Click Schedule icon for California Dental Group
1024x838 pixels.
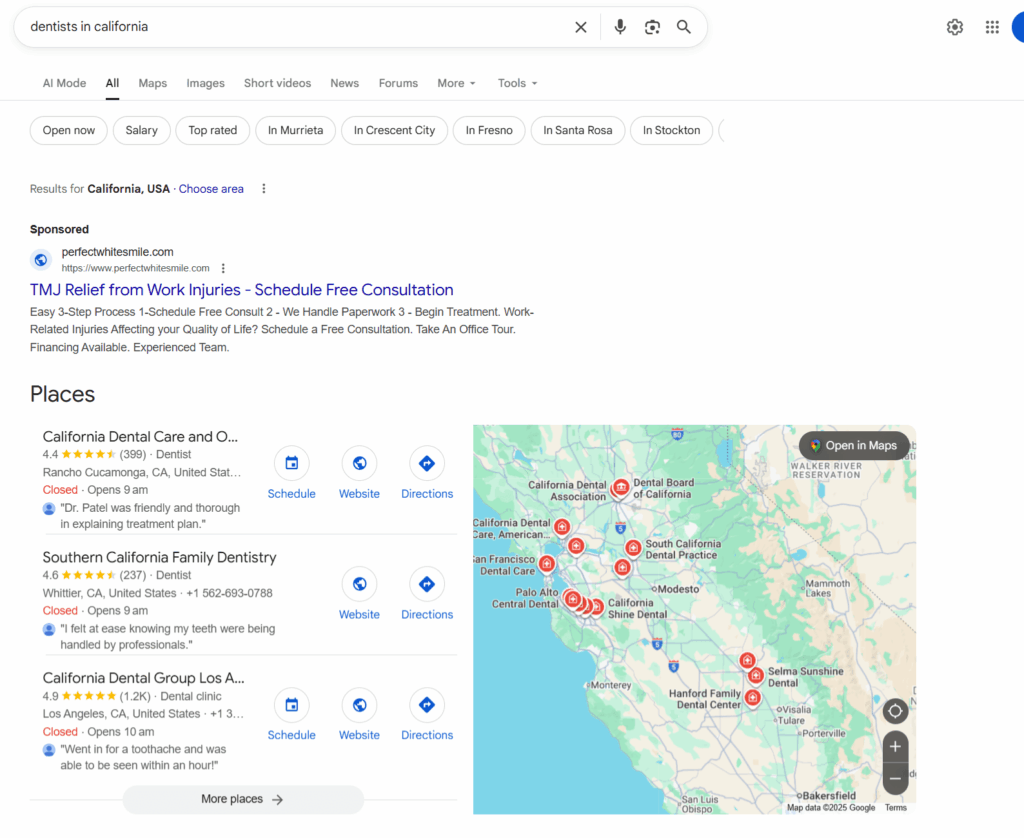coord(291,705)
